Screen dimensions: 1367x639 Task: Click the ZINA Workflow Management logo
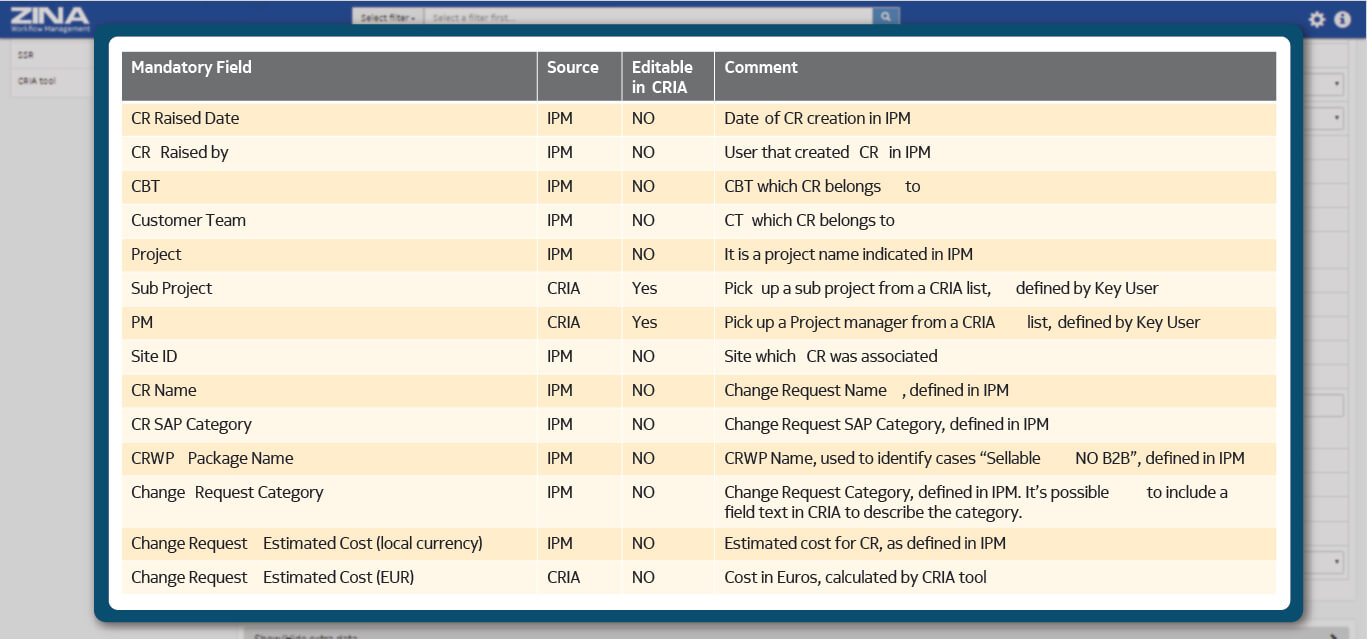(49, 19)
